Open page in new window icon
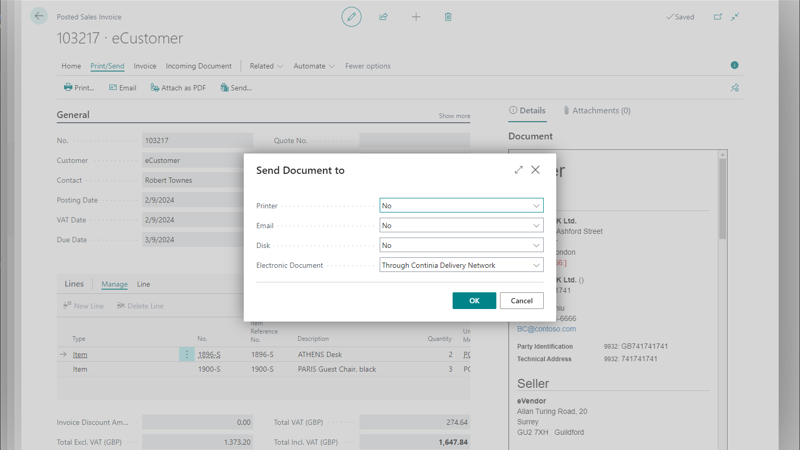The height and width of the screenshot is (450, 800). pos(717,17)
